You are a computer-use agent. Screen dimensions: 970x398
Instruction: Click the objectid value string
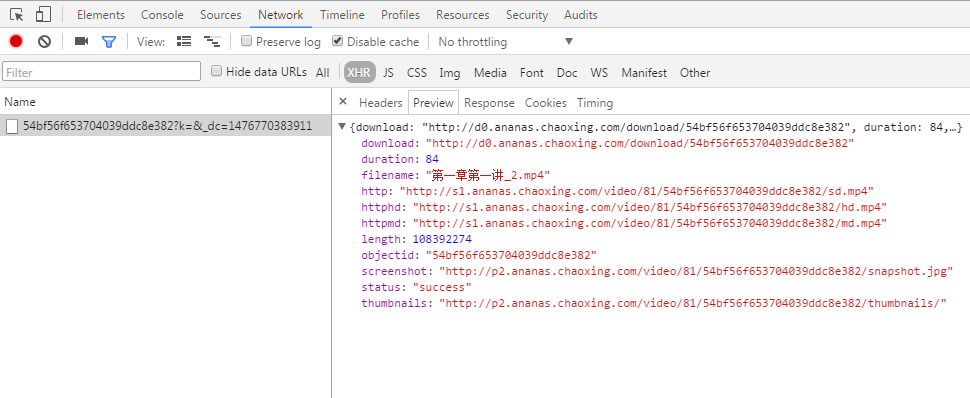(511, 256)
